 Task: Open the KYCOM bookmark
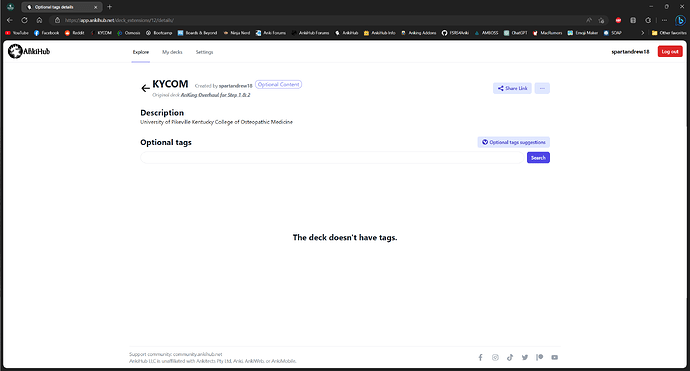click(101, 33)
